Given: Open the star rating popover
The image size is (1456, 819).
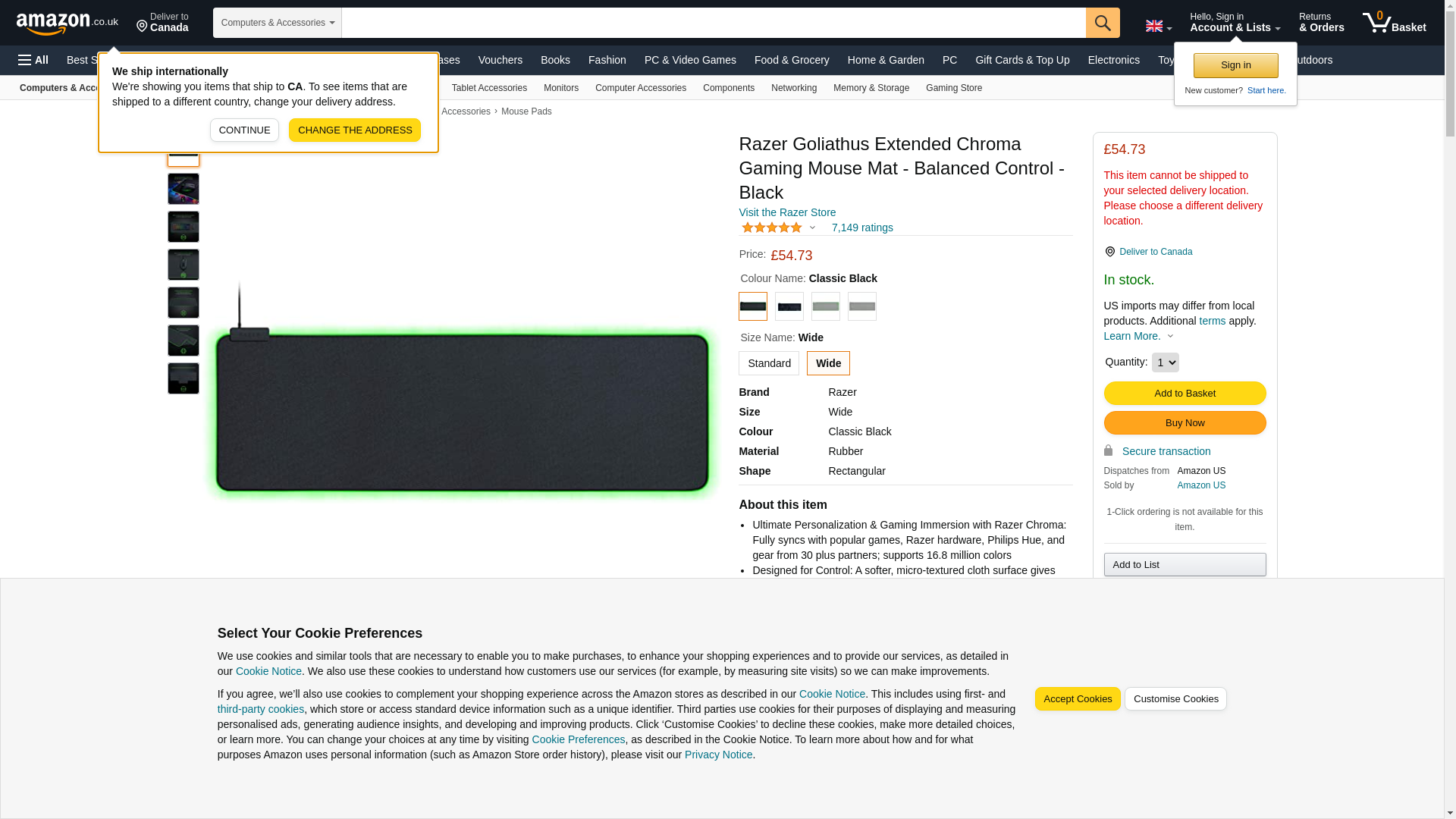Looking at the screenshot, I should click(x=779, y=227).
